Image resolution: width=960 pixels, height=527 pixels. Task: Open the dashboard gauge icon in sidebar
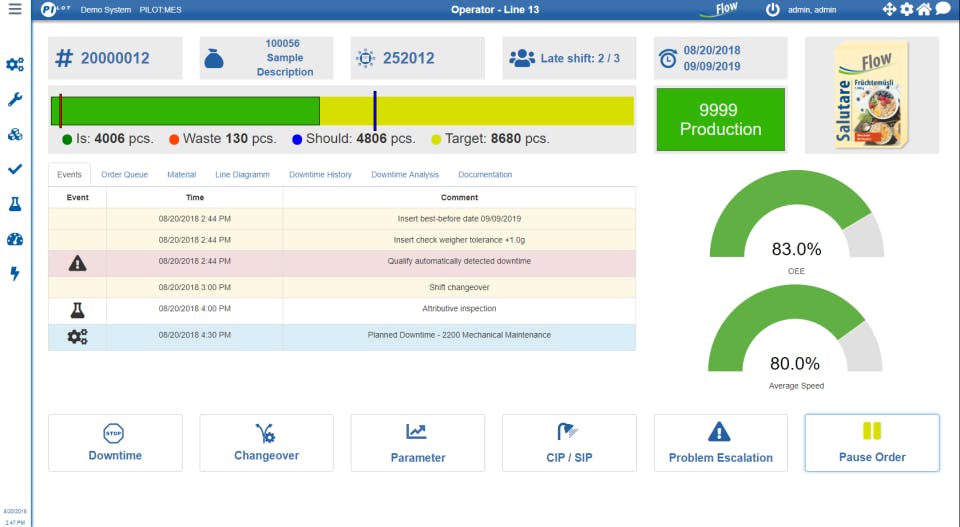15,239
